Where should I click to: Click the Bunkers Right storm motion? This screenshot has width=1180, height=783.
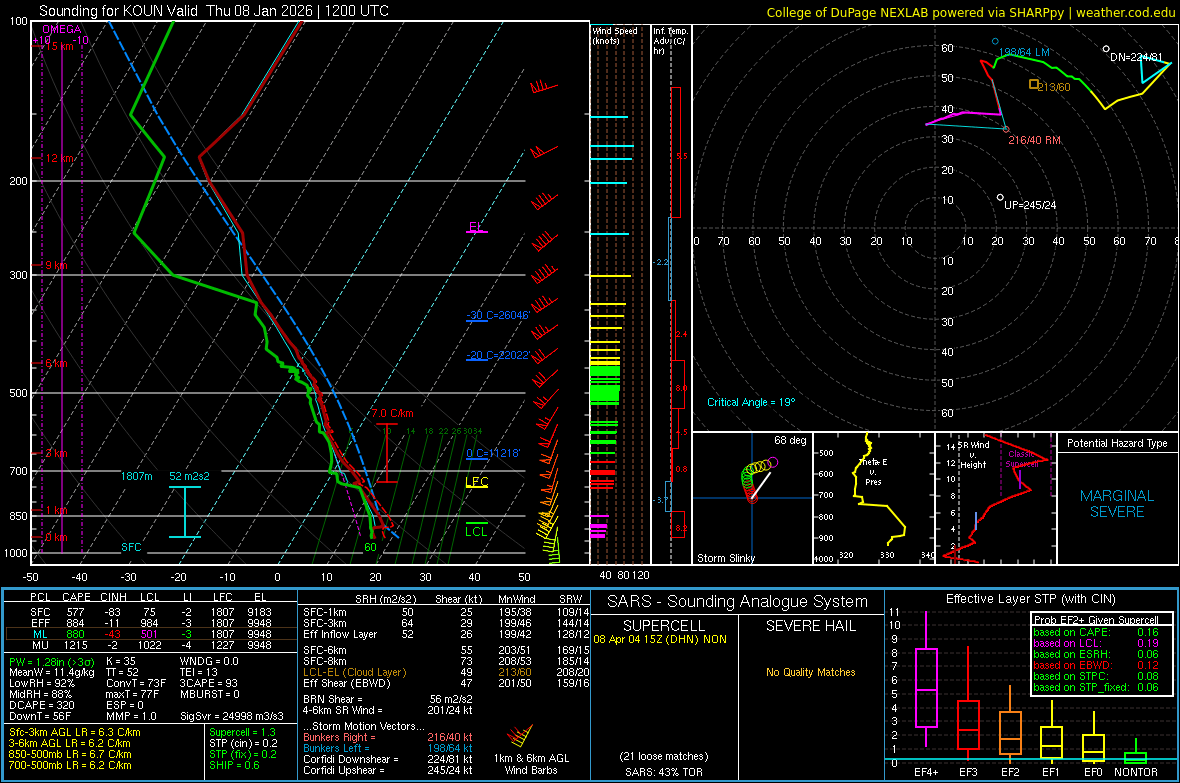coord(388,737)
